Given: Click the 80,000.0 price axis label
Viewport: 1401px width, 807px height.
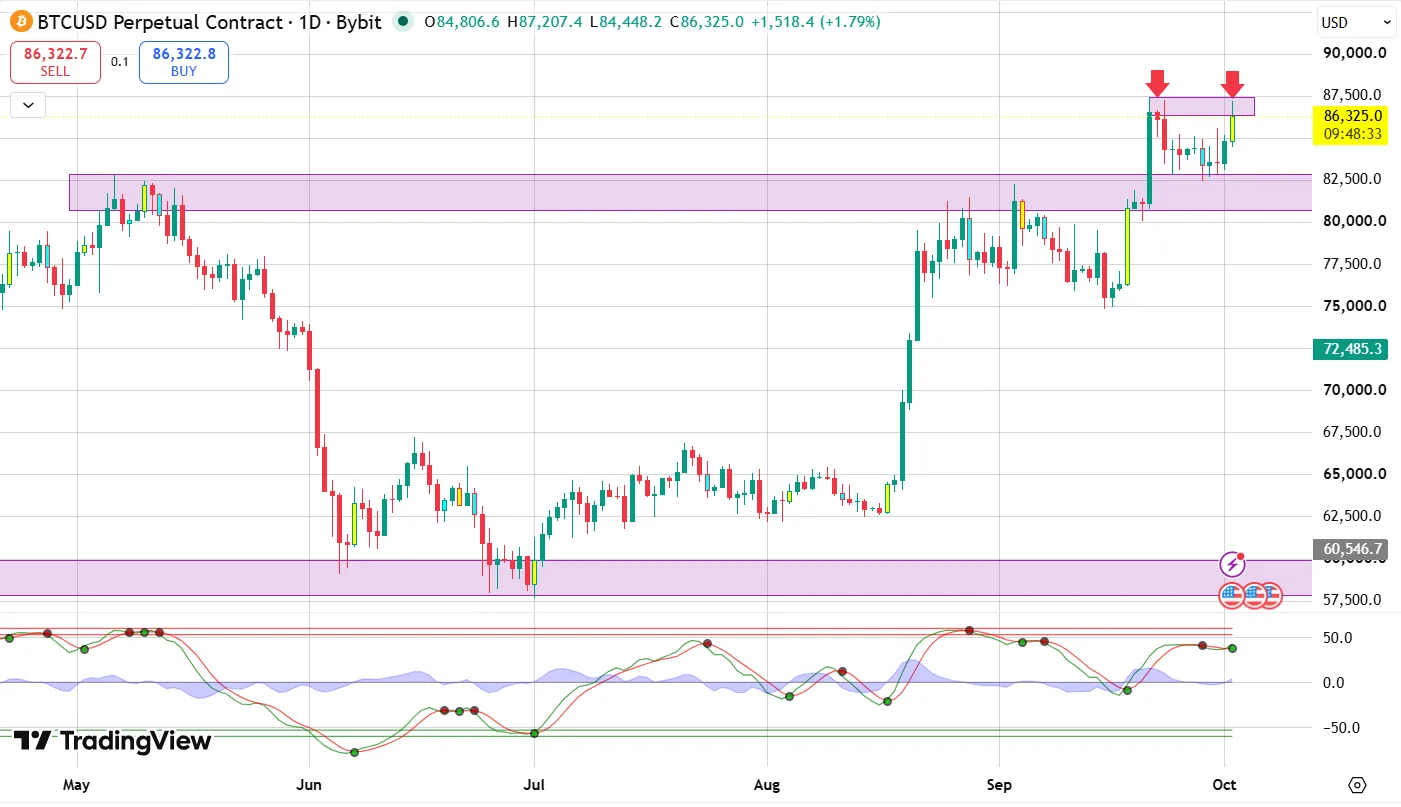Looking at the screenshot, I should click(x=1354, y=221).
